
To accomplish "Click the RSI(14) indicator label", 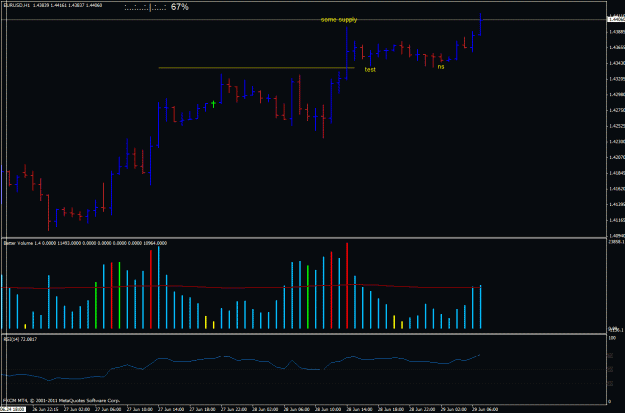I will tap(20, 339).
